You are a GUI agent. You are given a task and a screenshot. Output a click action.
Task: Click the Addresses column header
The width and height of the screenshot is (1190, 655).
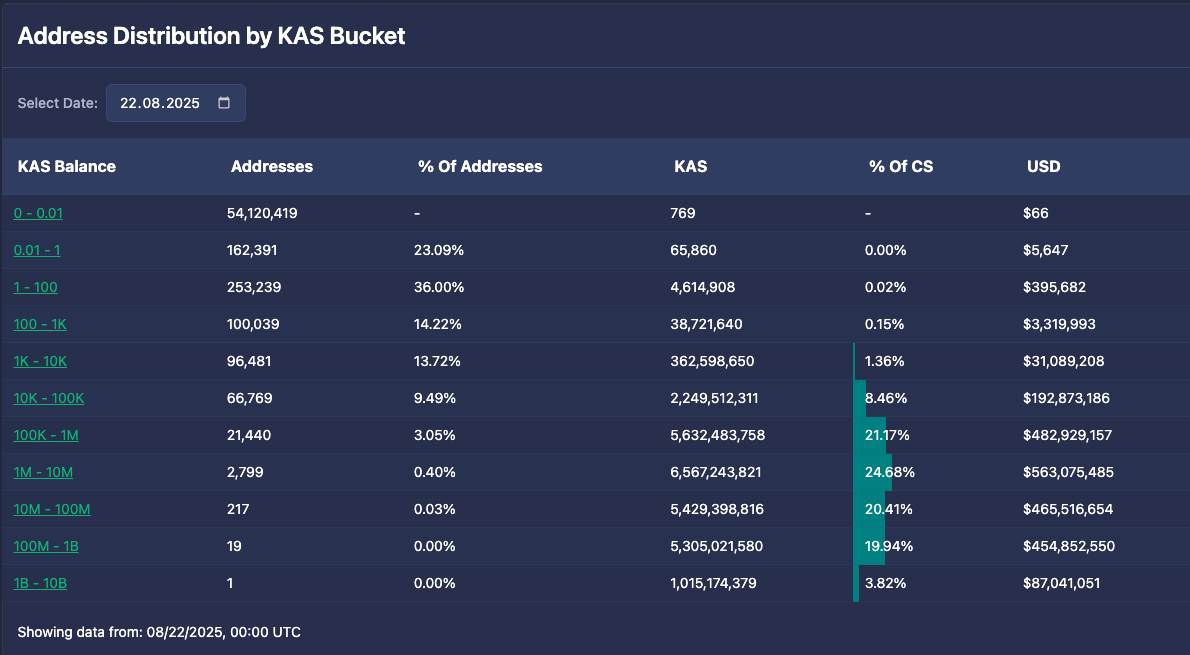272,166
